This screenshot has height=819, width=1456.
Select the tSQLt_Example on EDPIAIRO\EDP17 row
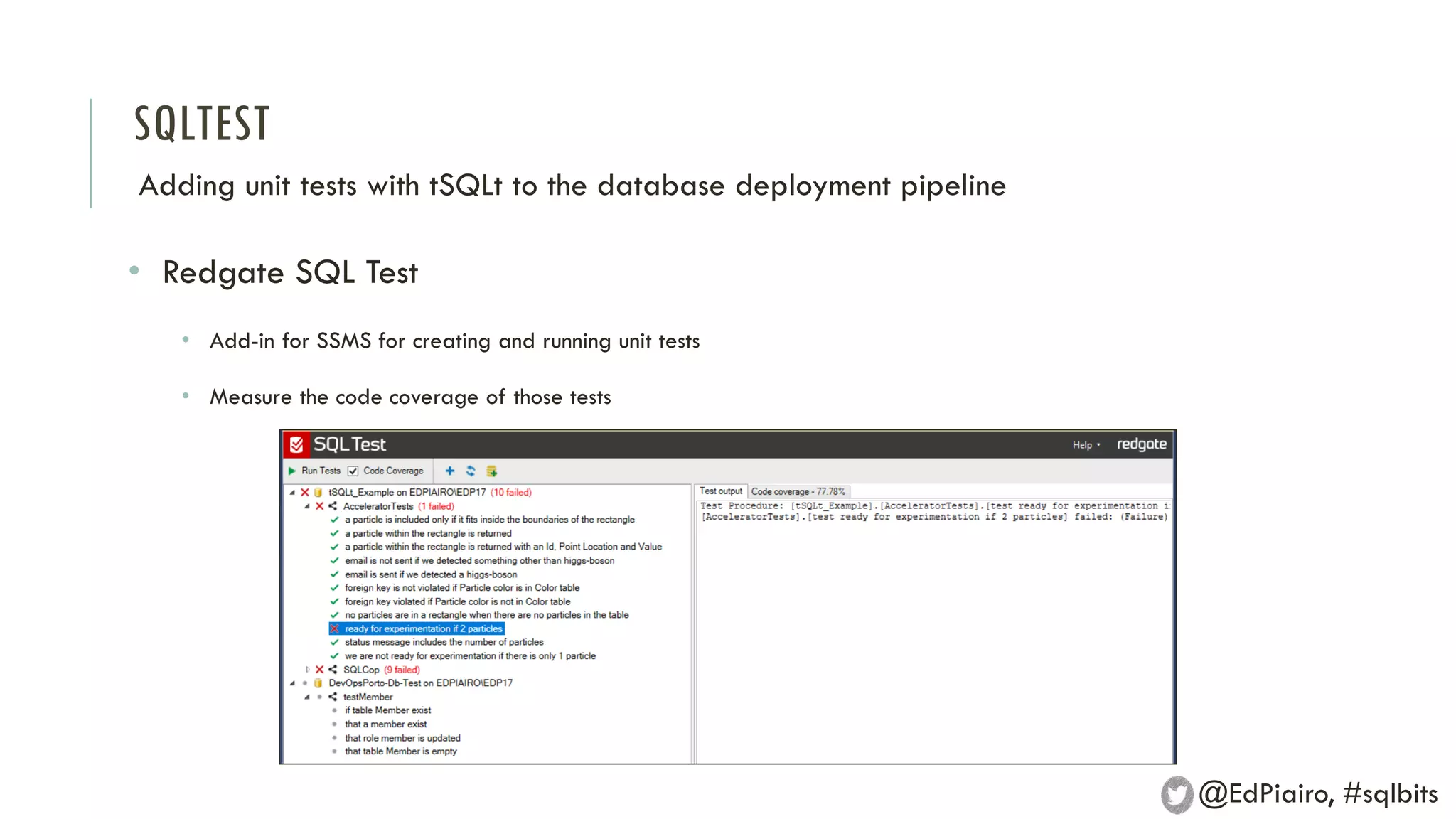[429, 492]
